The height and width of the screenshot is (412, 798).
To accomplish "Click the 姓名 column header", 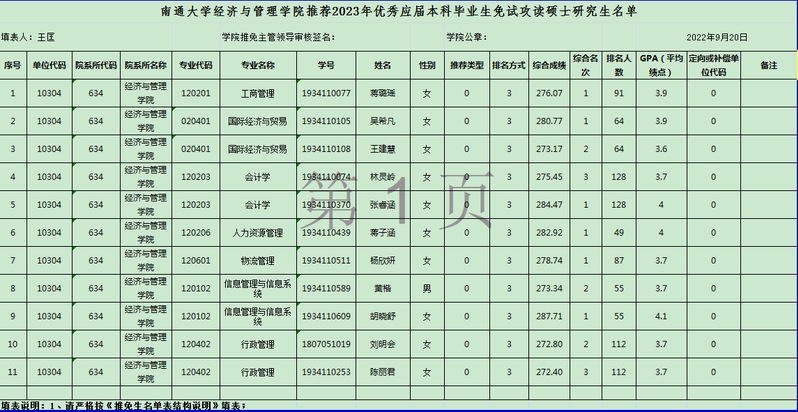I will pyautogui.click(x=383, y=65).
